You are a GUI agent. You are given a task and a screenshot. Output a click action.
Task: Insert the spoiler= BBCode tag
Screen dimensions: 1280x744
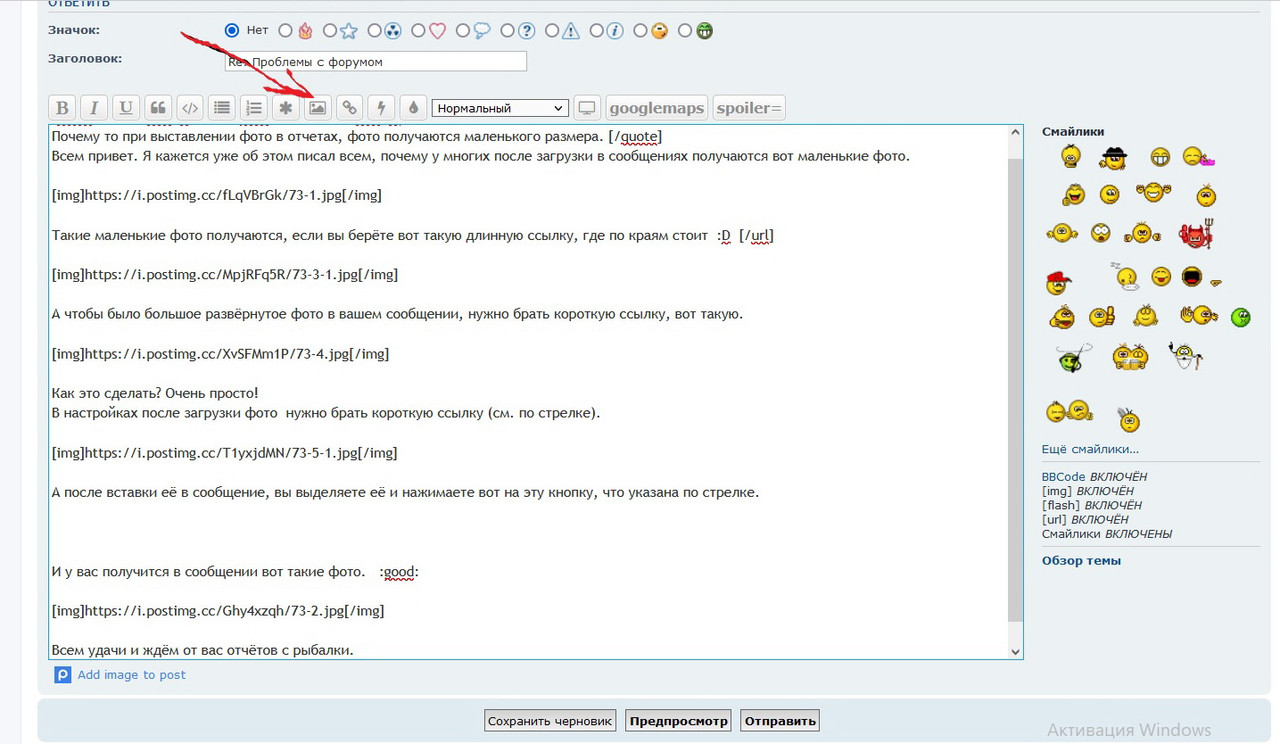[x=749, y=108]
